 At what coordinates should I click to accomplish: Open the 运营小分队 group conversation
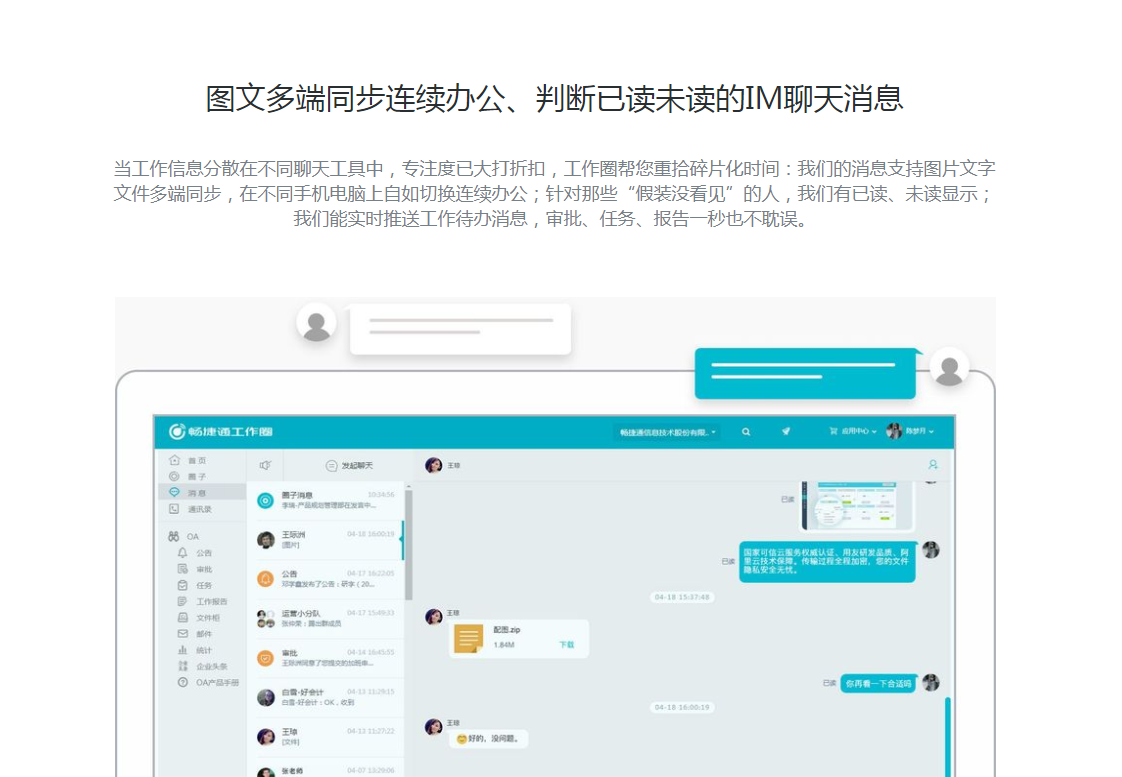(326, 618)
